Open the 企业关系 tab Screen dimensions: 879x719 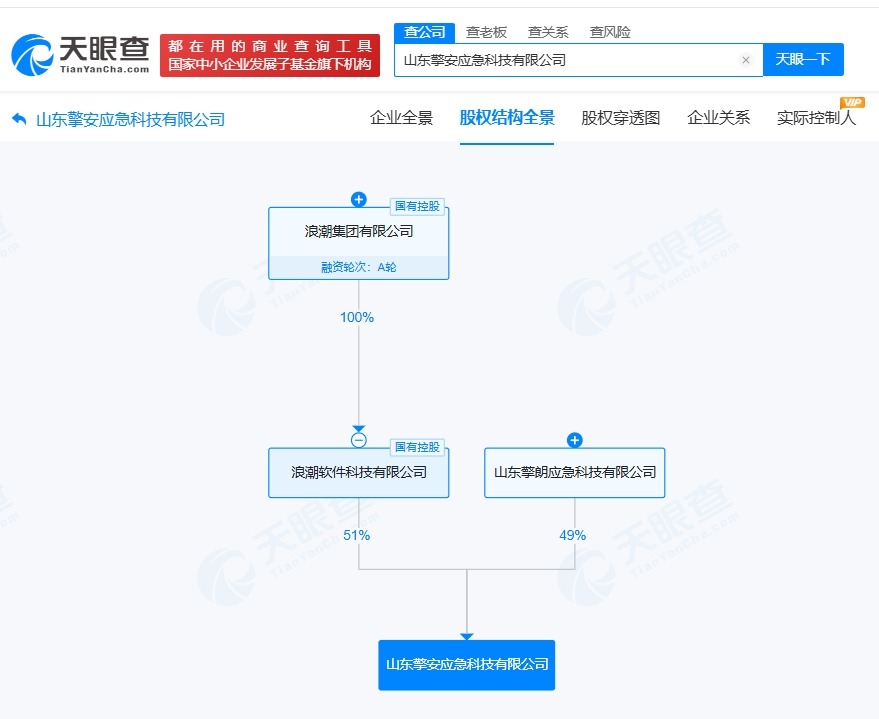click(x=718, y=117)
